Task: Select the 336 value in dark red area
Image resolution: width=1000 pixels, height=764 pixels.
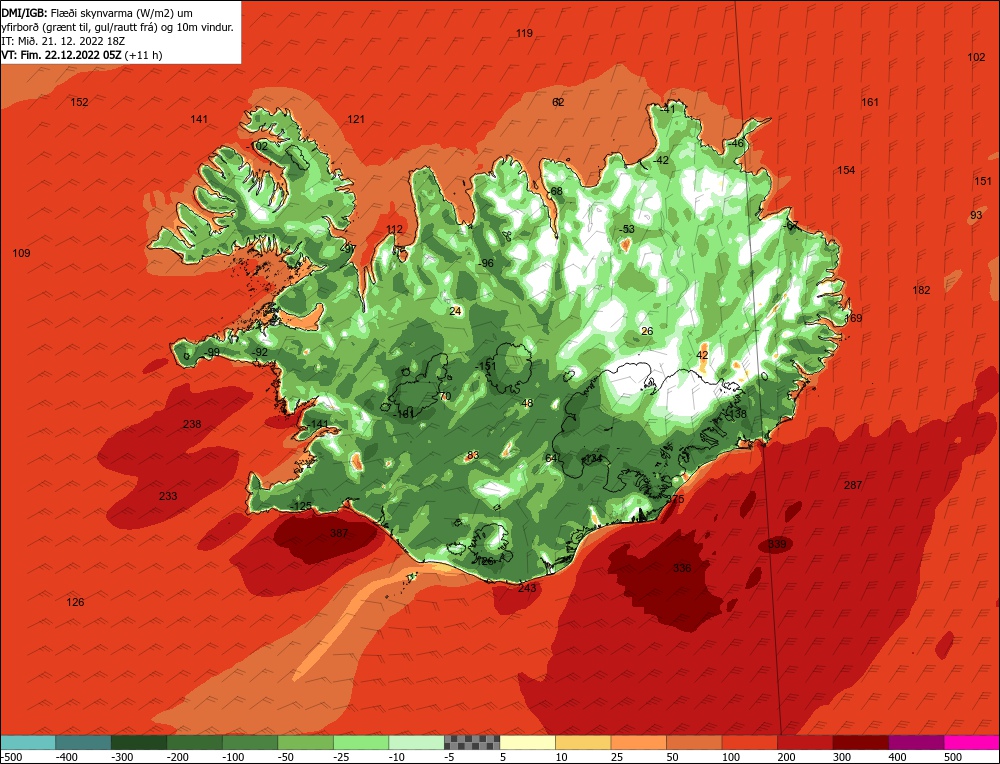Action: point(682,568)
